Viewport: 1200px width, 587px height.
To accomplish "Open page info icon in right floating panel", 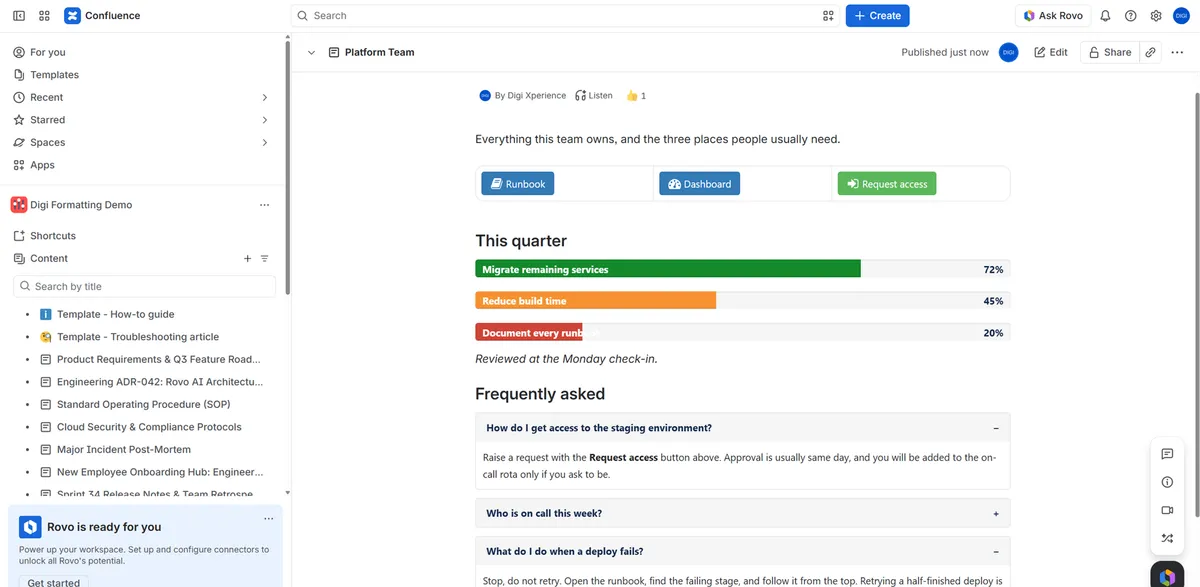I will [x=1167, y=482].
